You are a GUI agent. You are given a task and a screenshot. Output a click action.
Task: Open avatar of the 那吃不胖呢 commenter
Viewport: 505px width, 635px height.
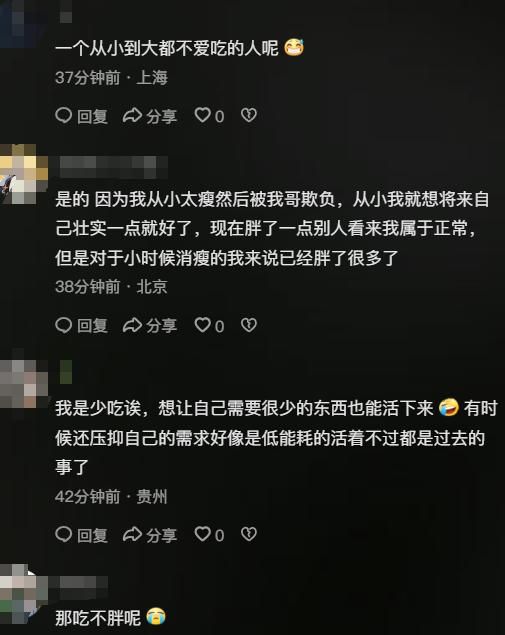(23, 594)
